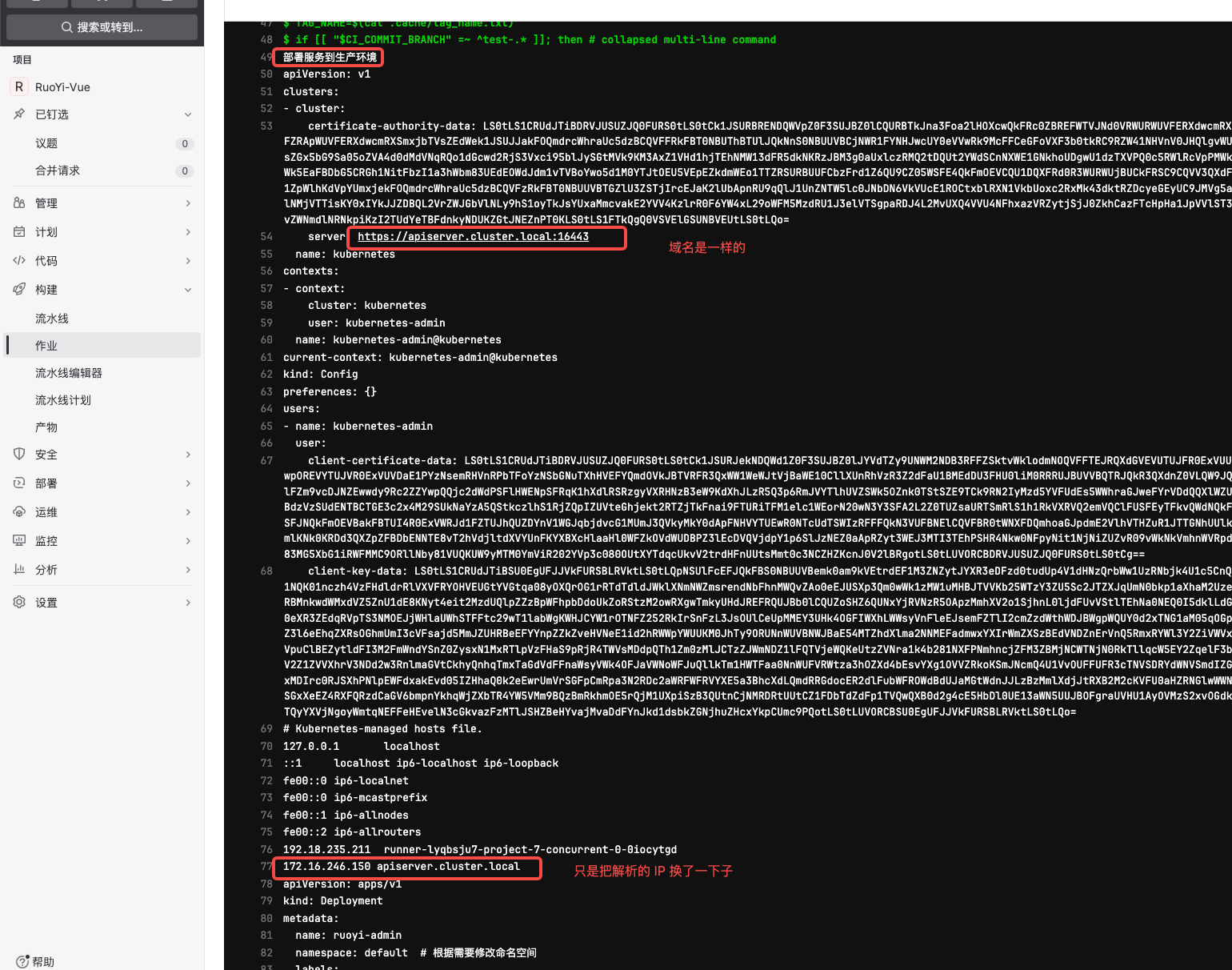The height and width of the screenshot is (970, 1232).
Task: Click the 设置 (Settings) gear icon
Action: (19, 603)
